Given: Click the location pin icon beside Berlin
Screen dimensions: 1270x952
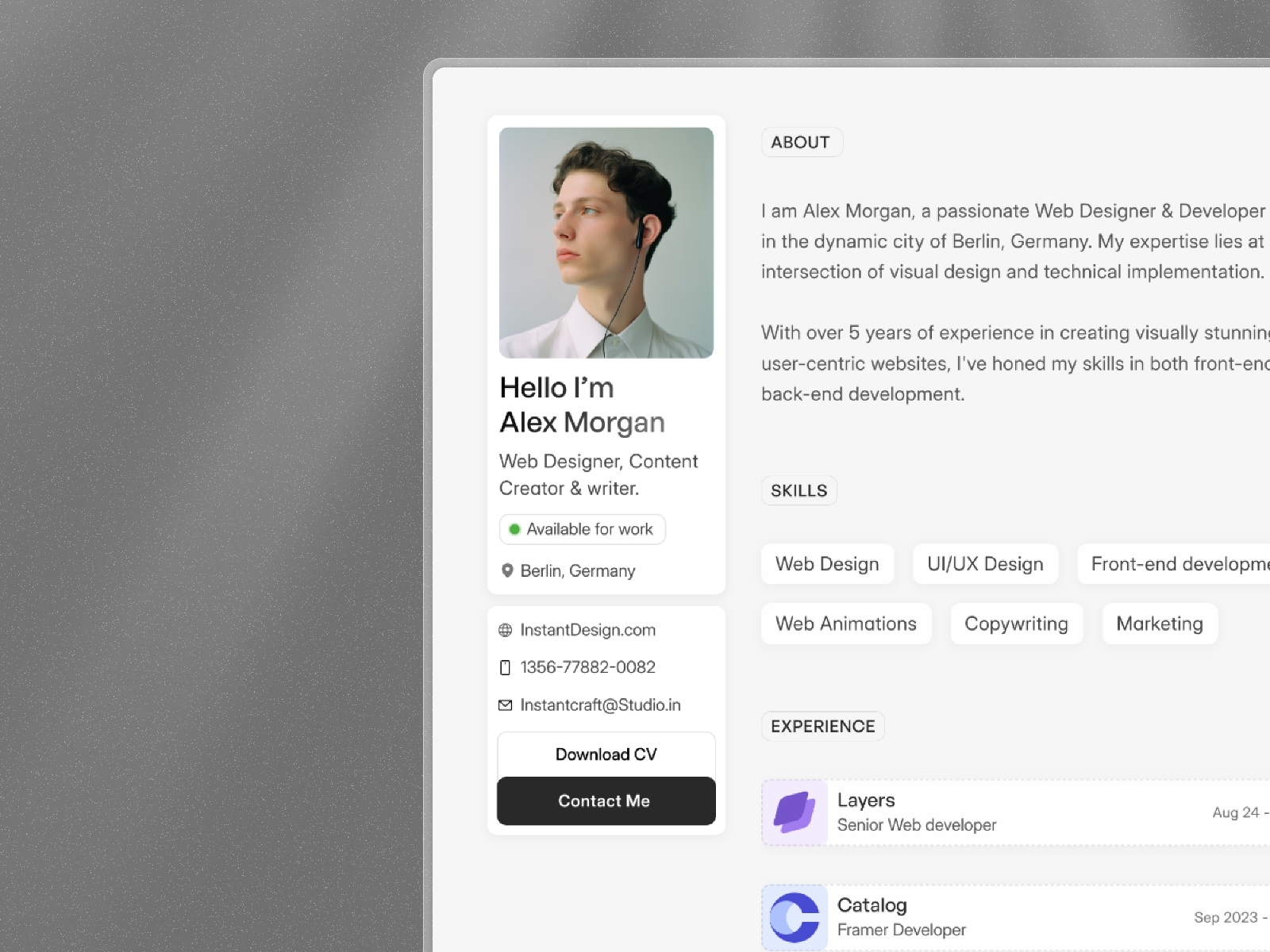Looking at the screenshot, I should [507, 570].
